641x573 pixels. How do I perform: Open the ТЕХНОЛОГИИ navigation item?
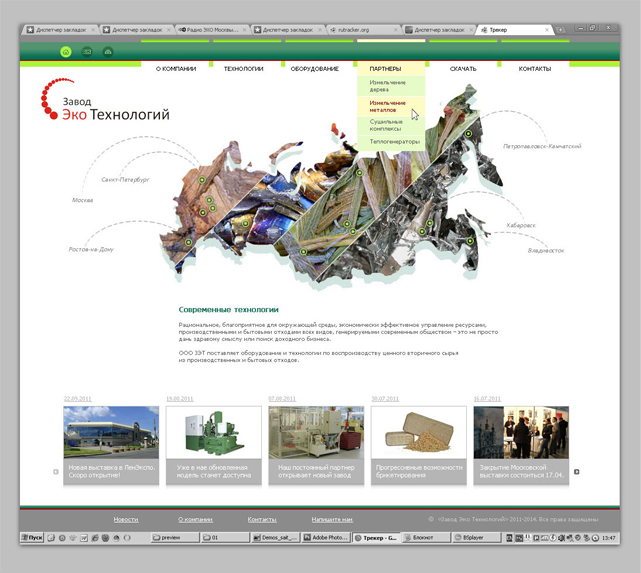point(243,69)
